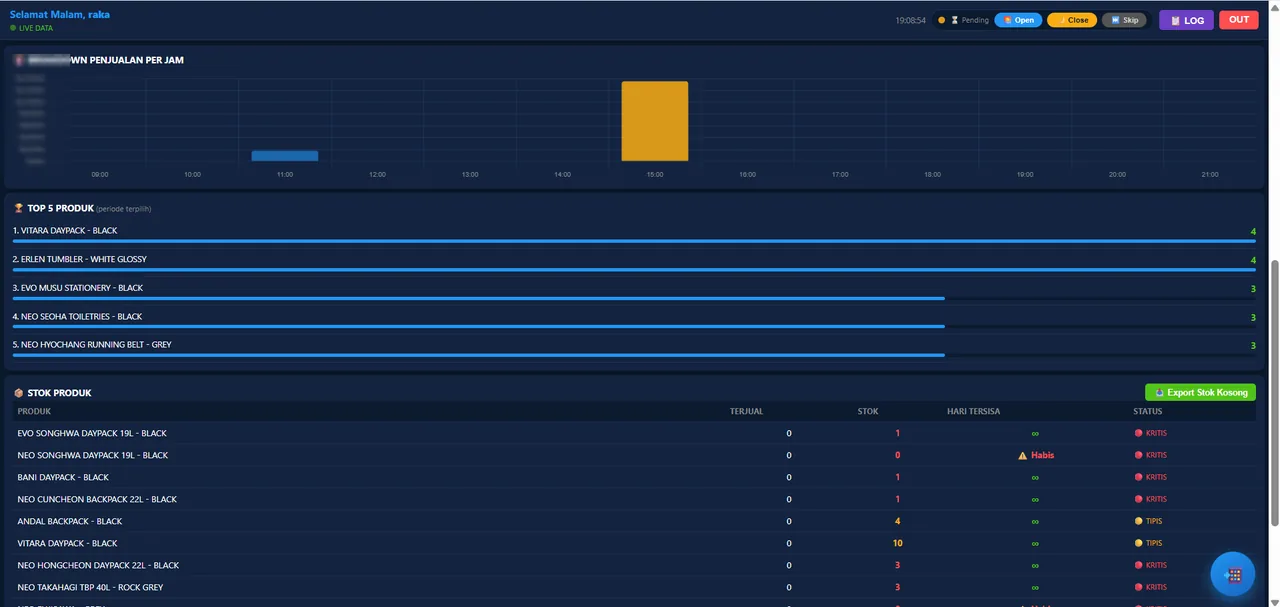1280x607 pixels.
Task: Click the warning icon next to Habis
Action: (1022, 456)
